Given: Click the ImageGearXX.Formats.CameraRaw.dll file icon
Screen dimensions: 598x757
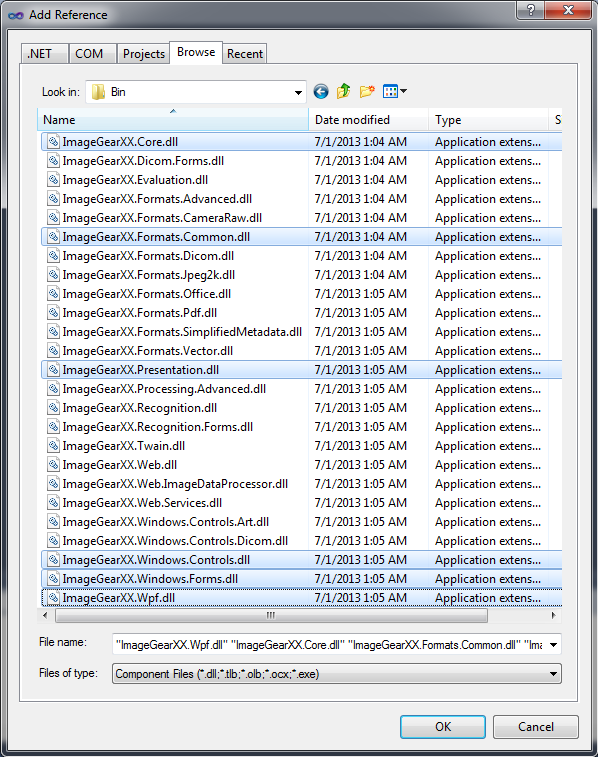Looking at the screenshot, I should [54, 218].
